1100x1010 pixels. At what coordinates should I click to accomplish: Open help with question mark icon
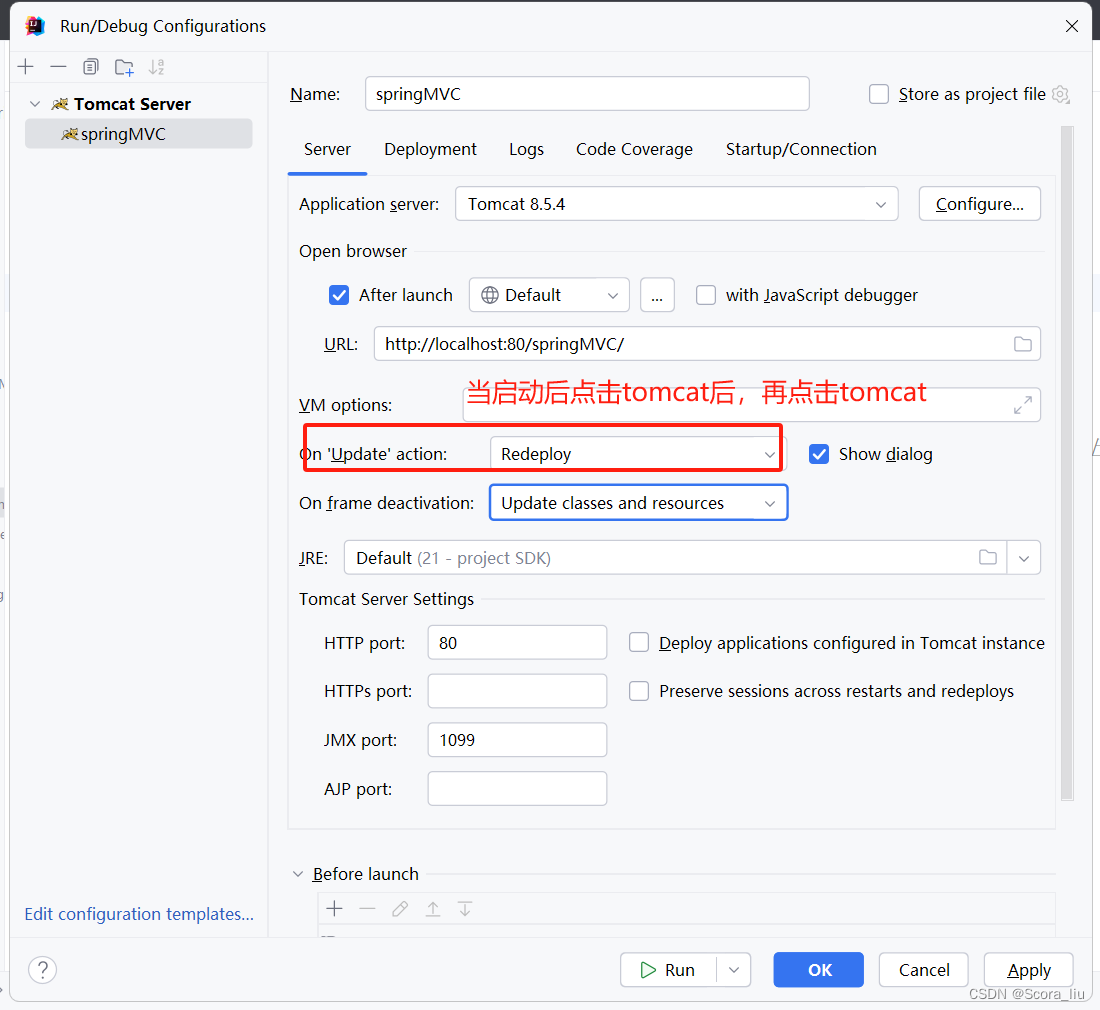click(x=43, y=970)
